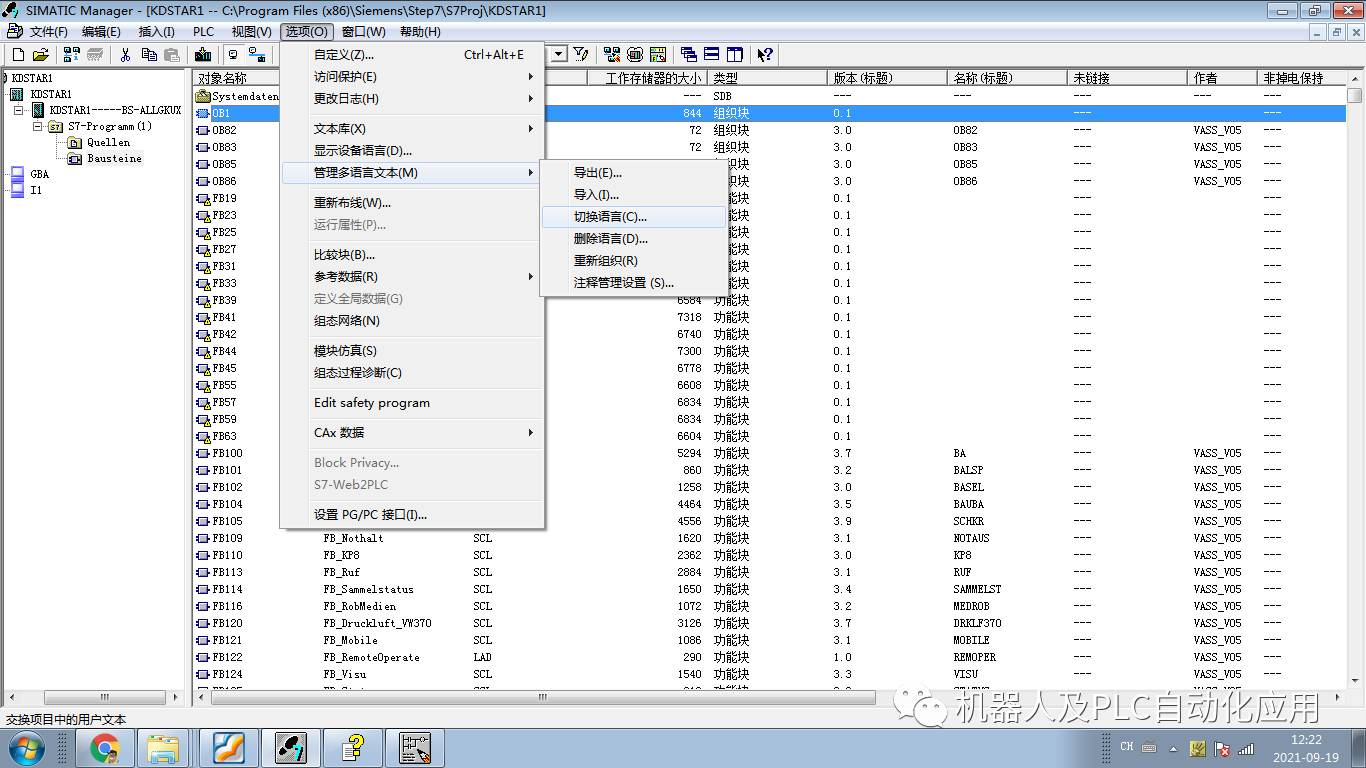Click the filter funnel toolbar icon

coord(580,54)
